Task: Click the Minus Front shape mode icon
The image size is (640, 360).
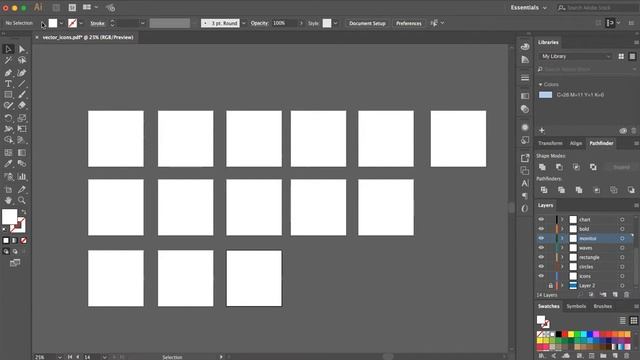Action: (559, 167)
